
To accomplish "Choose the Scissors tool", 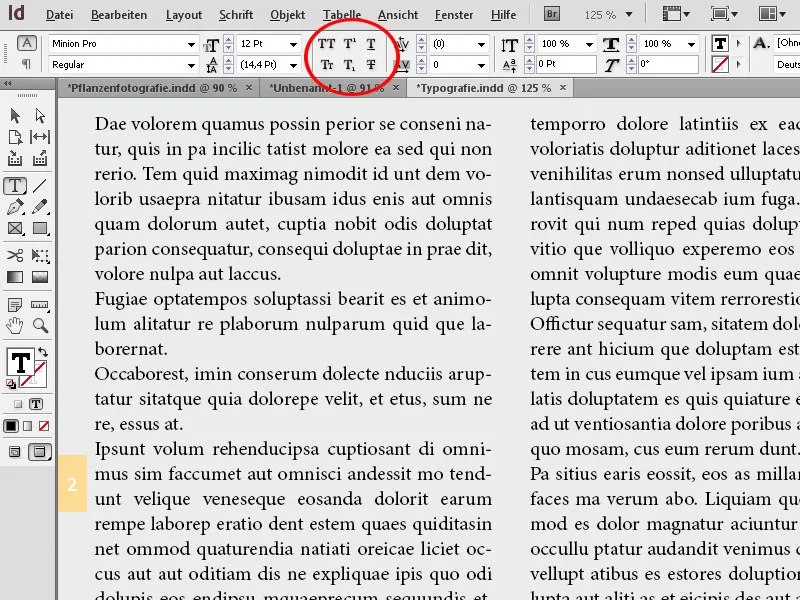I will (14, 254).
